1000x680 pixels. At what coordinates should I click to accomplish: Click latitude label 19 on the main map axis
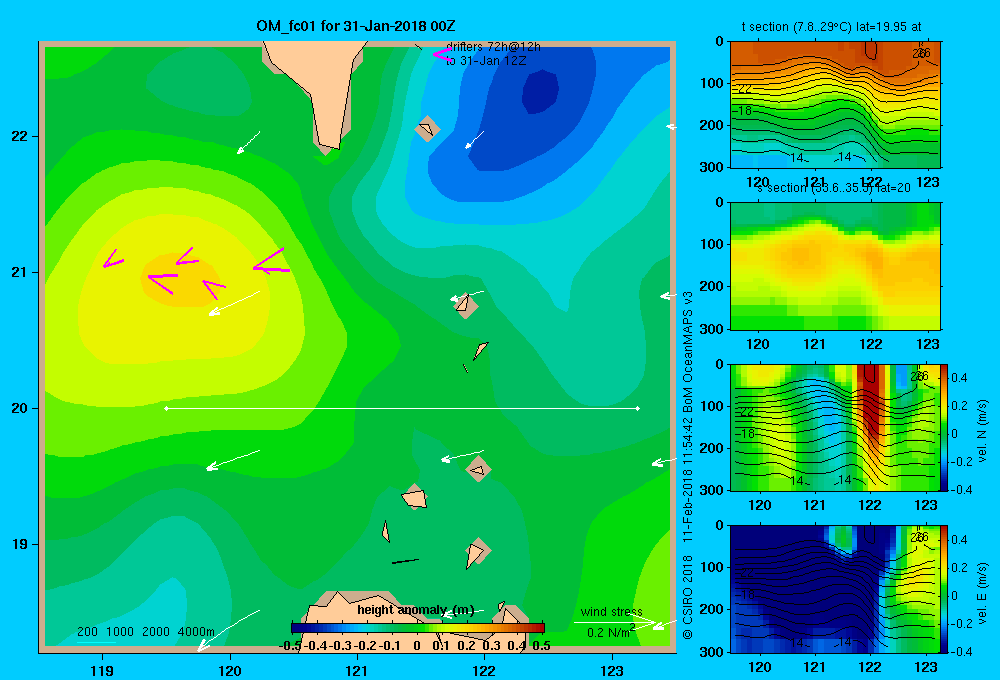click(x=20, y=544)
